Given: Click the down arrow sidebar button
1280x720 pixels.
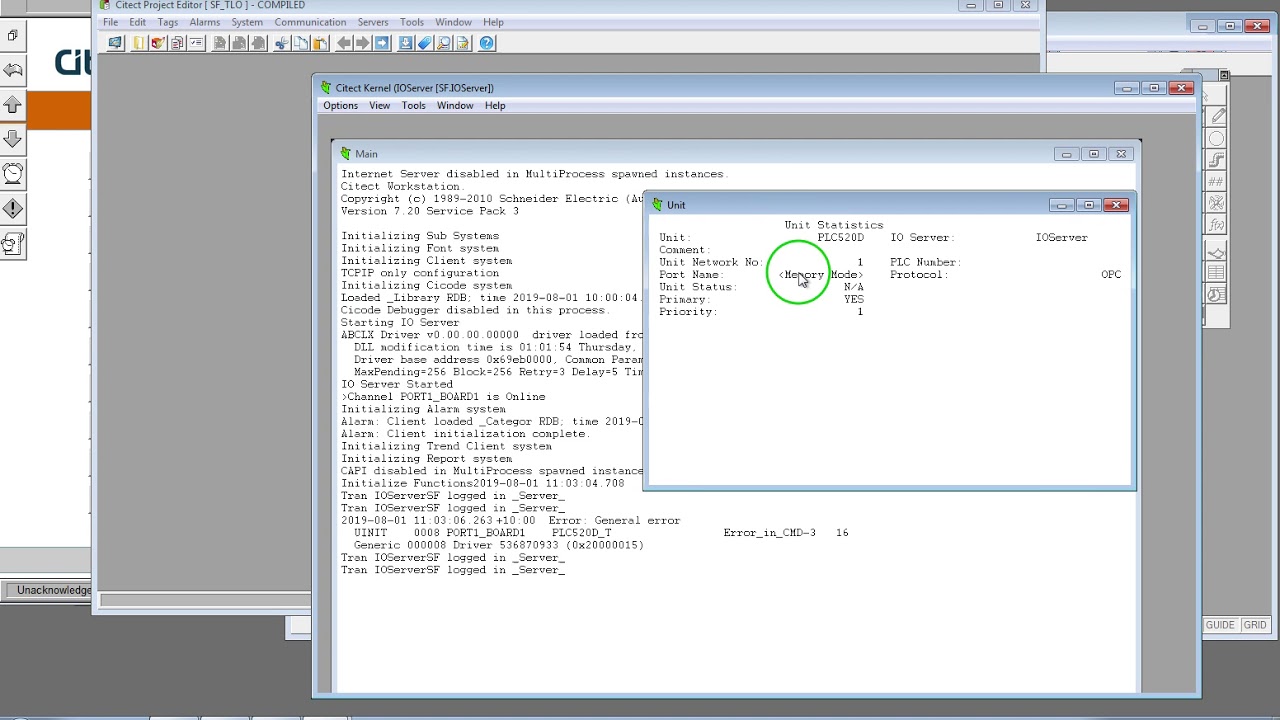Looking at the screenshot, I should 13,139.
